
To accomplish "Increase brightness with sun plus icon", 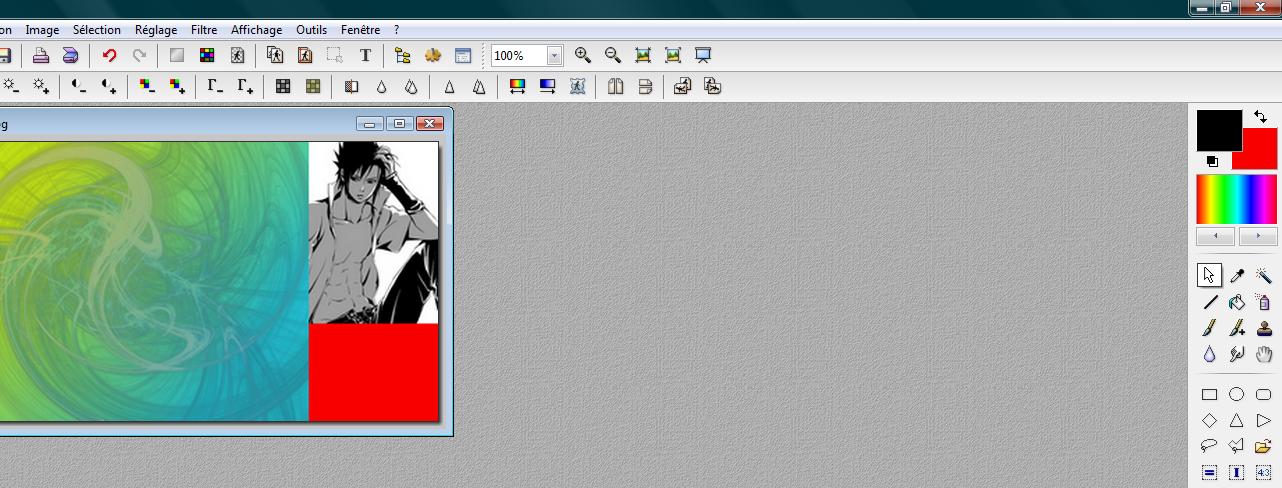I will tap(41, 86).
